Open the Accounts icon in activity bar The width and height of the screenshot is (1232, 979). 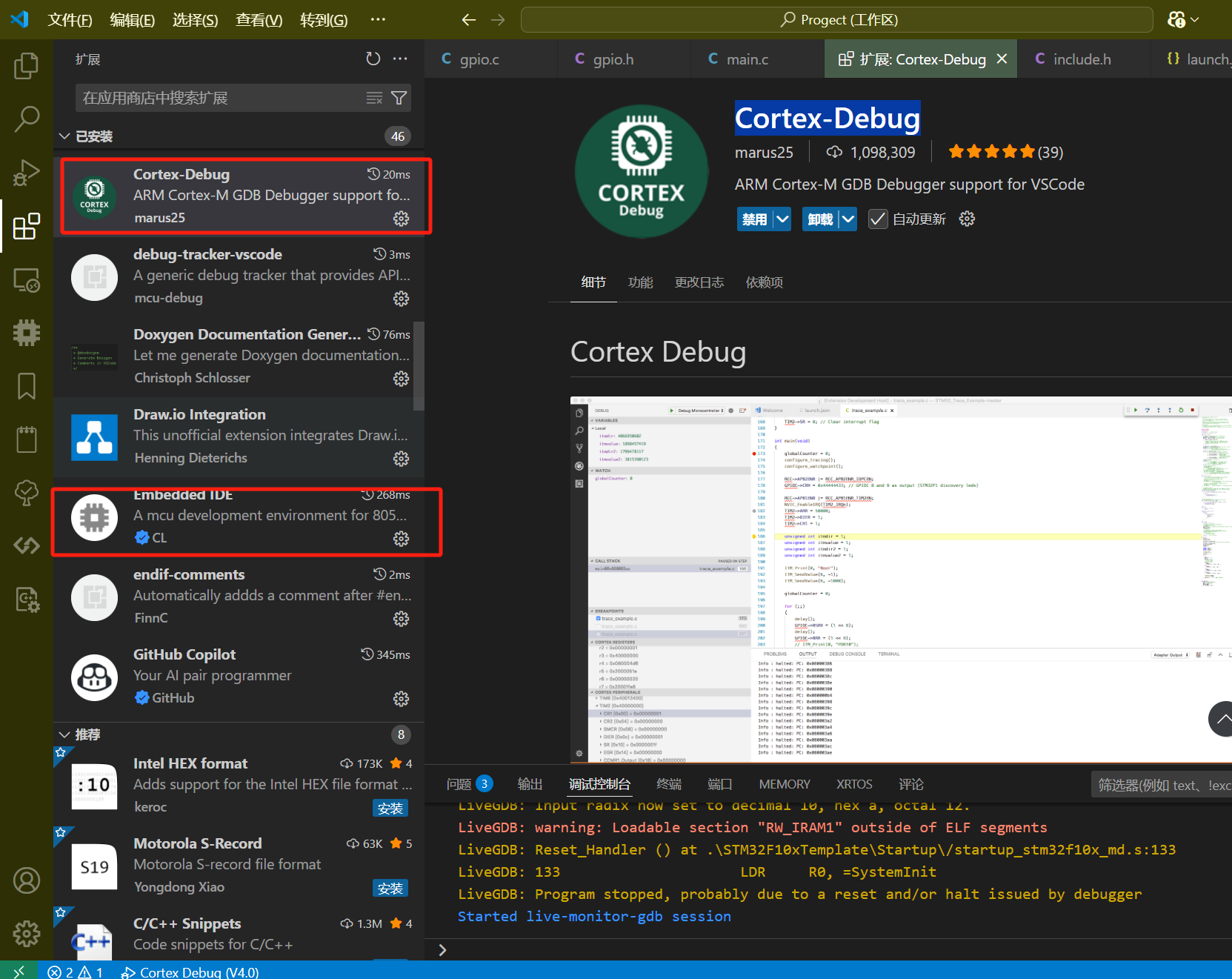[27, 880]
